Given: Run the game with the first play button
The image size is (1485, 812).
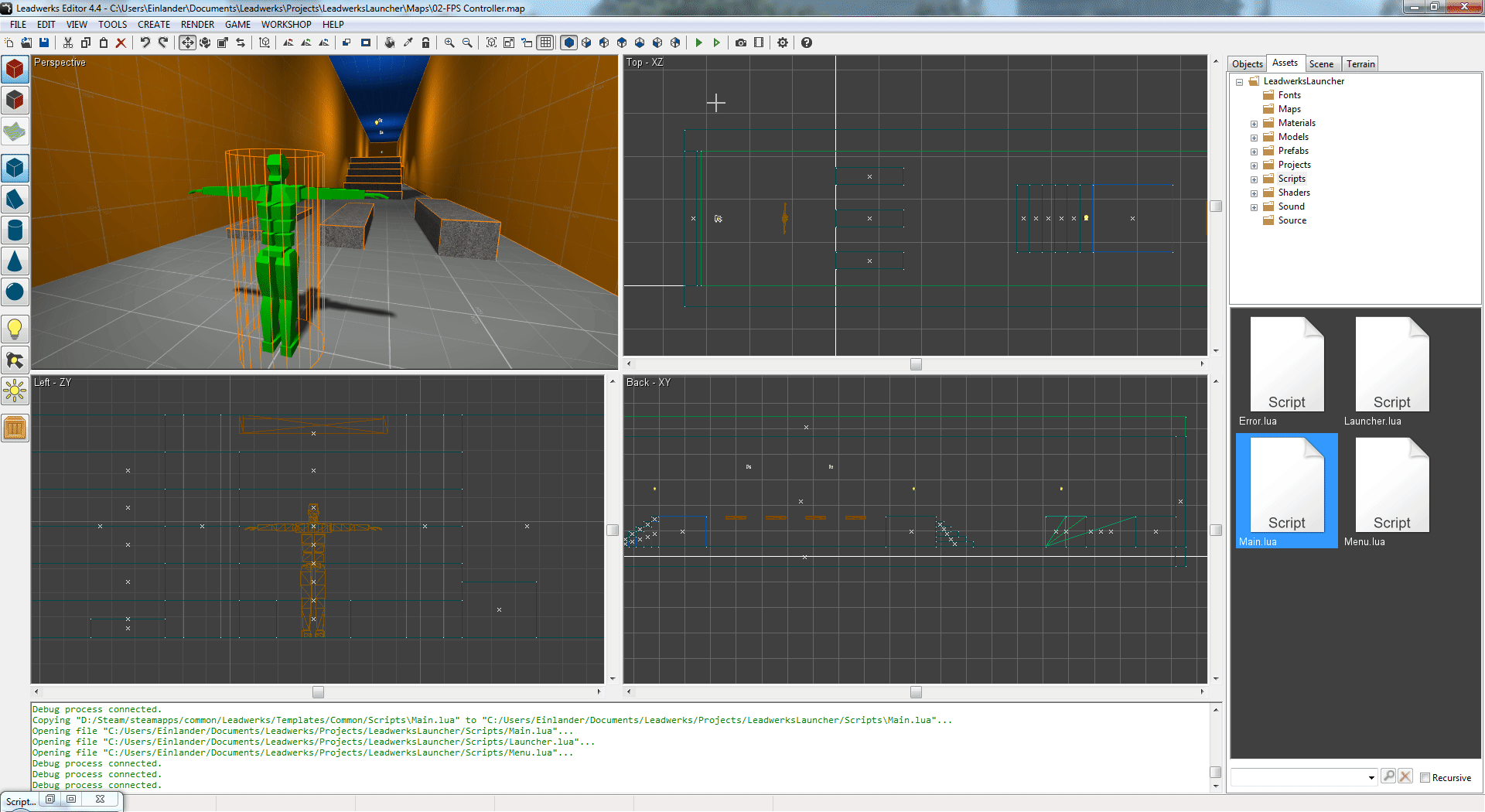Looking at the screenshot, I should click(x=698, y=43).
